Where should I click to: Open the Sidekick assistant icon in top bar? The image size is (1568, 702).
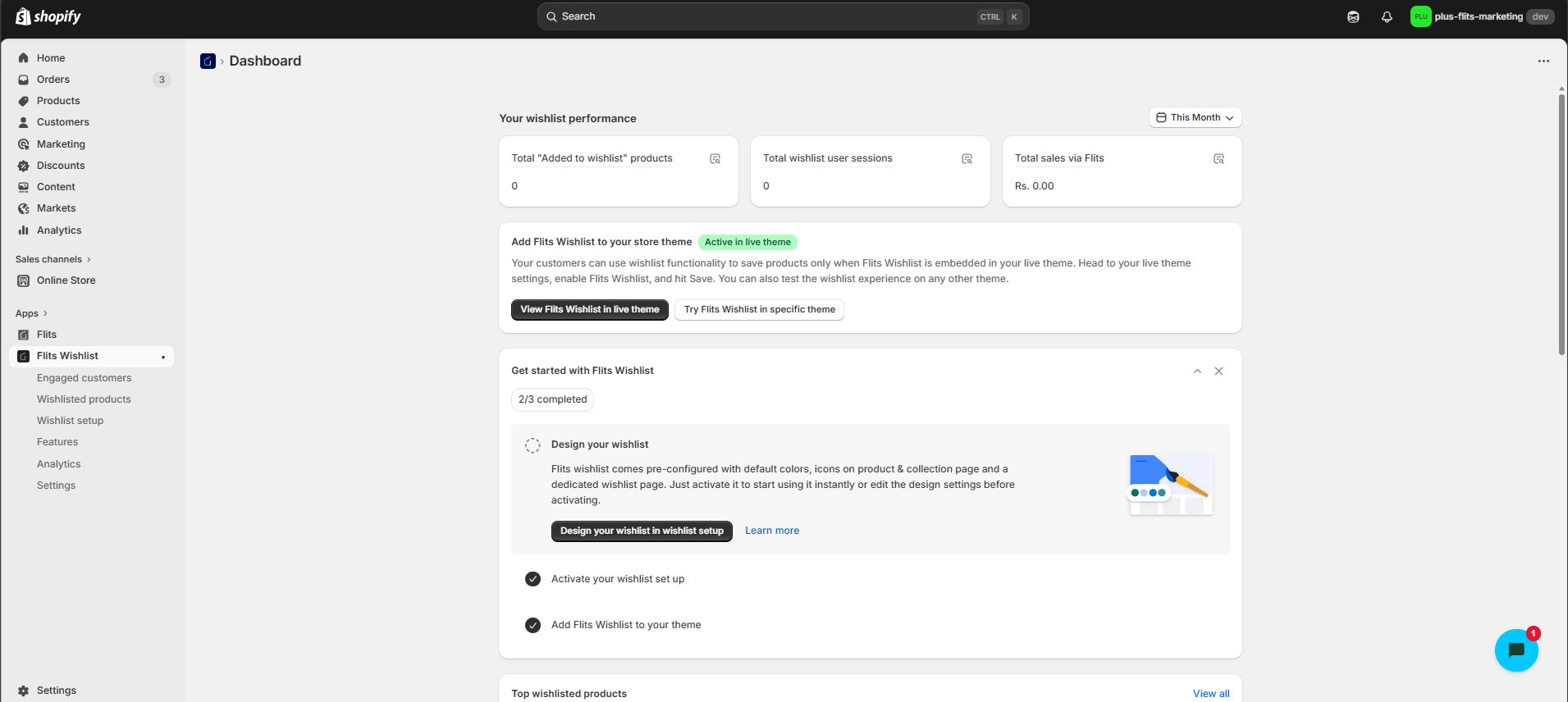pyautogui.click(x=1353, y=16)
